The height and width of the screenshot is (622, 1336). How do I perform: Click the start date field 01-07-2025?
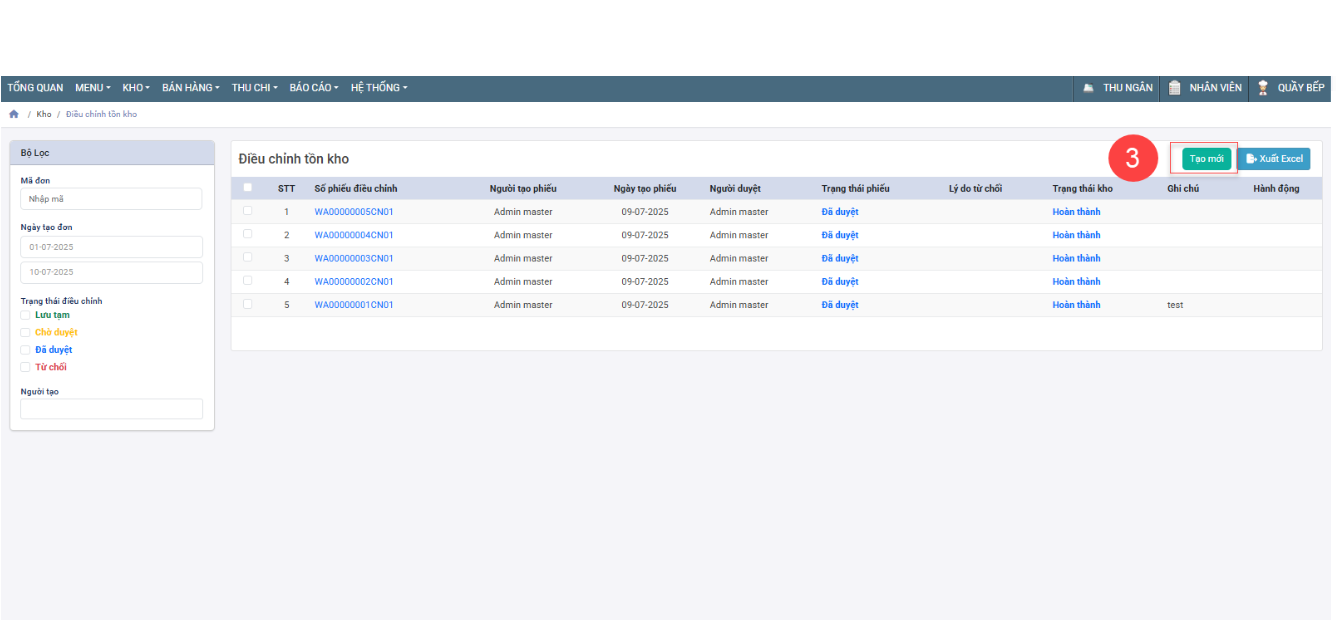click(x=111, y=247)
